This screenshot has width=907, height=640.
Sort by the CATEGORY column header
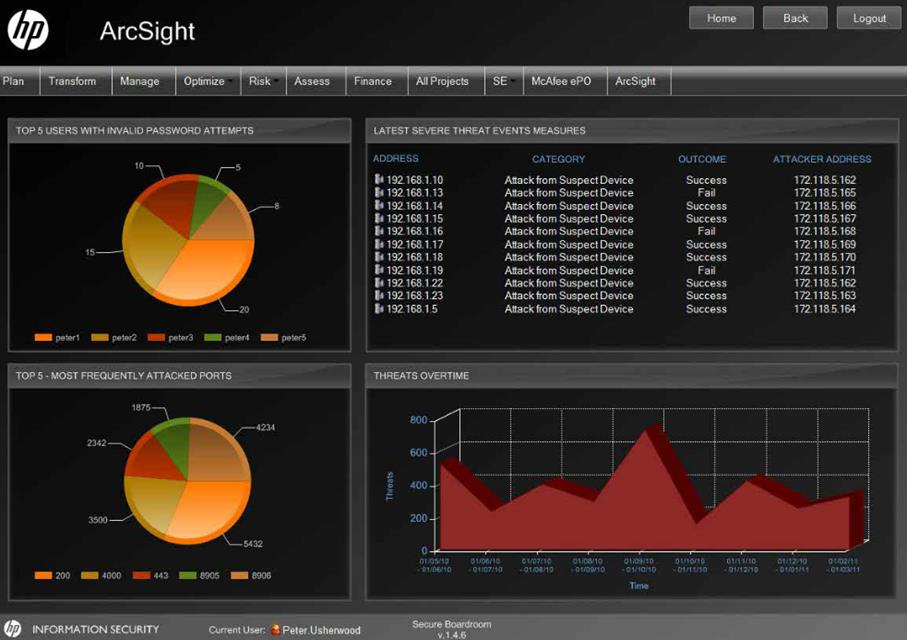pyautogui.click(x=558, y=159)
